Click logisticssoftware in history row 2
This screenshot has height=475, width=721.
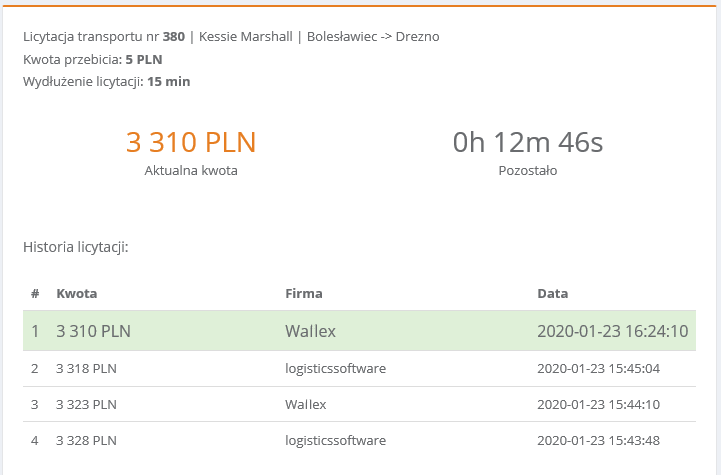pos(335,369)
